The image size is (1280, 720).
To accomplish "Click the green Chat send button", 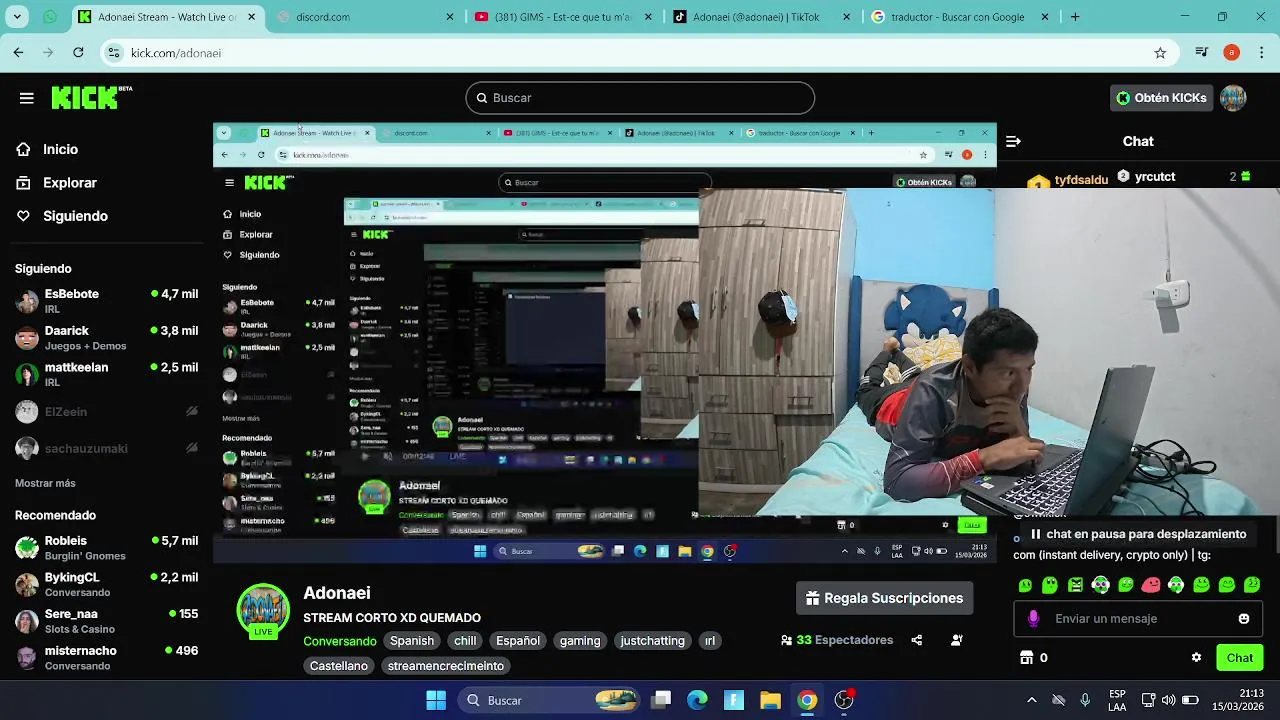I will [1240, 658].
